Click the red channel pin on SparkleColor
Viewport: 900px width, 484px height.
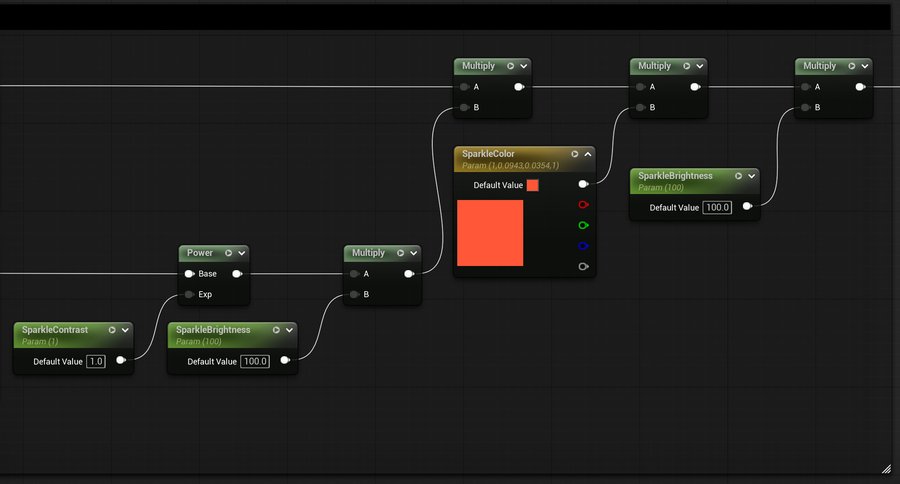point(583,205)
